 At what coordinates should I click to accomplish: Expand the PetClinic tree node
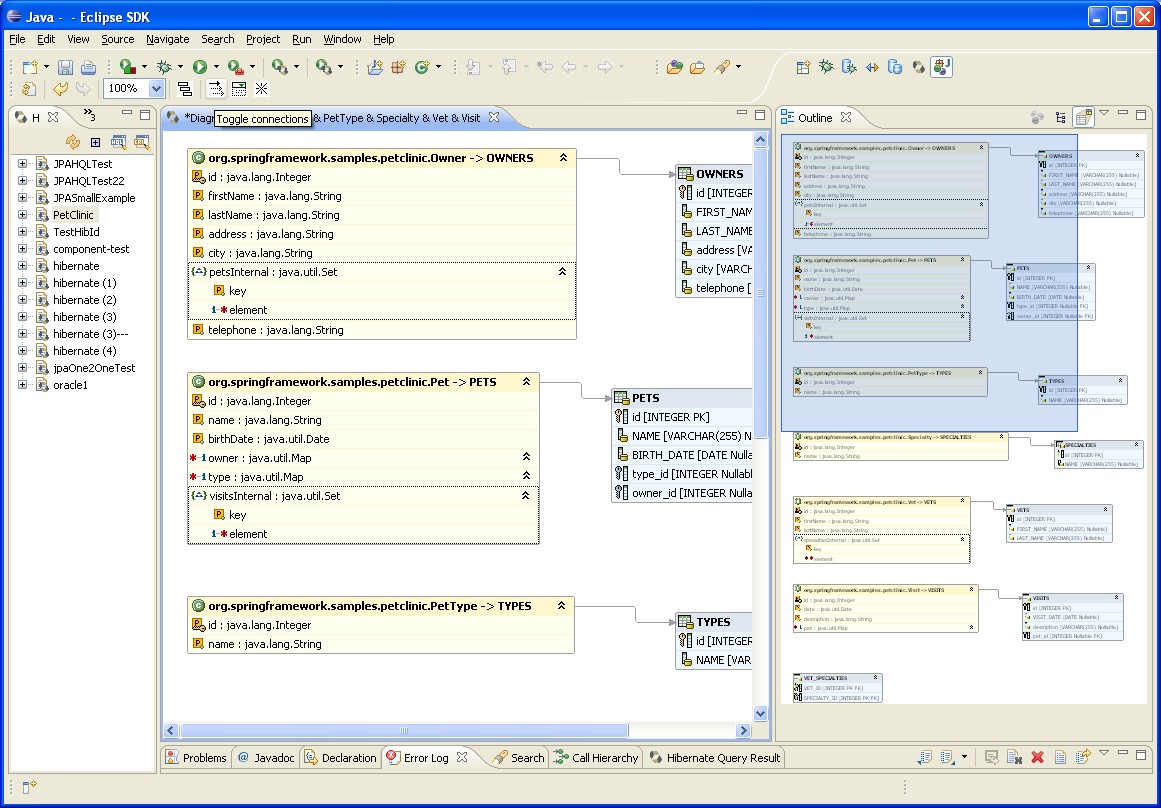(23, 215)
